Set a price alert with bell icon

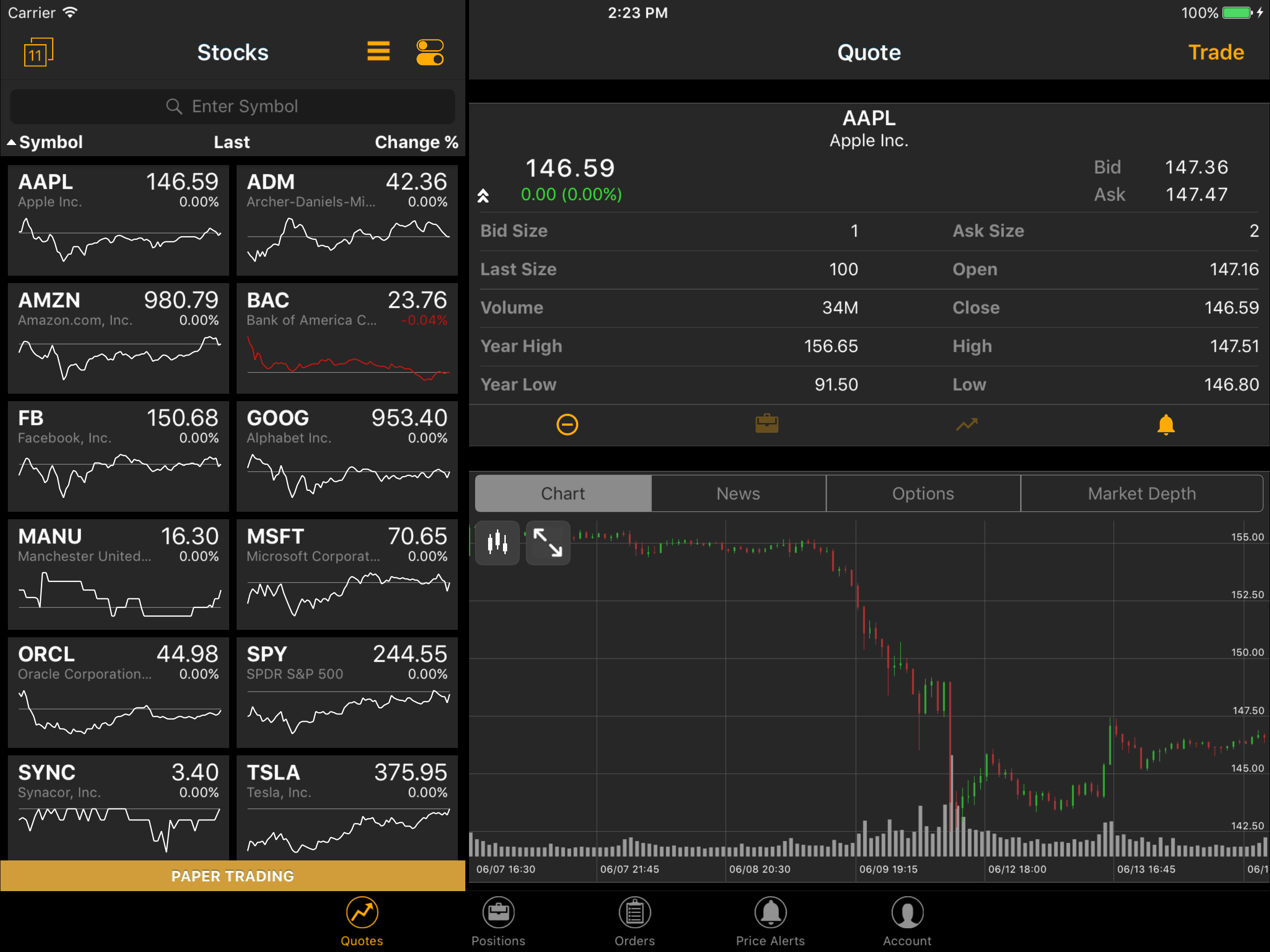point(1165,424)
